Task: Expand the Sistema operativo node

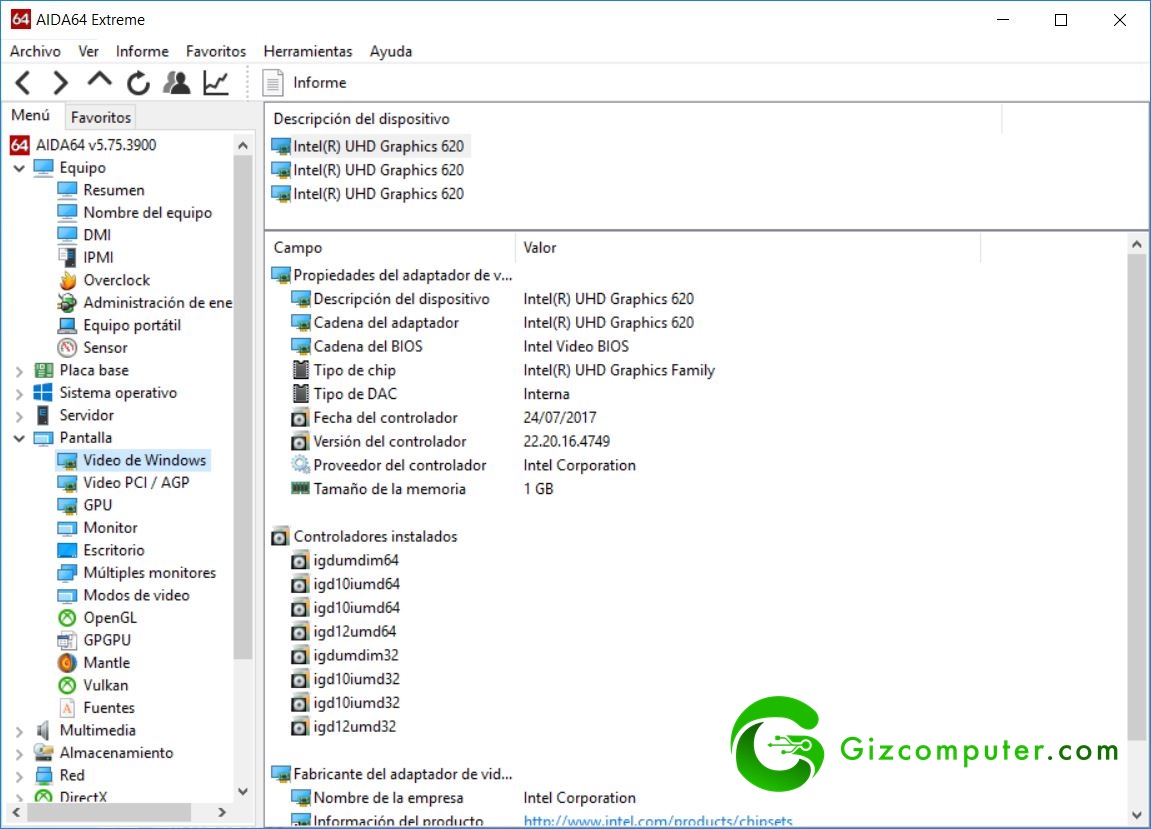Action: point(19,394)
